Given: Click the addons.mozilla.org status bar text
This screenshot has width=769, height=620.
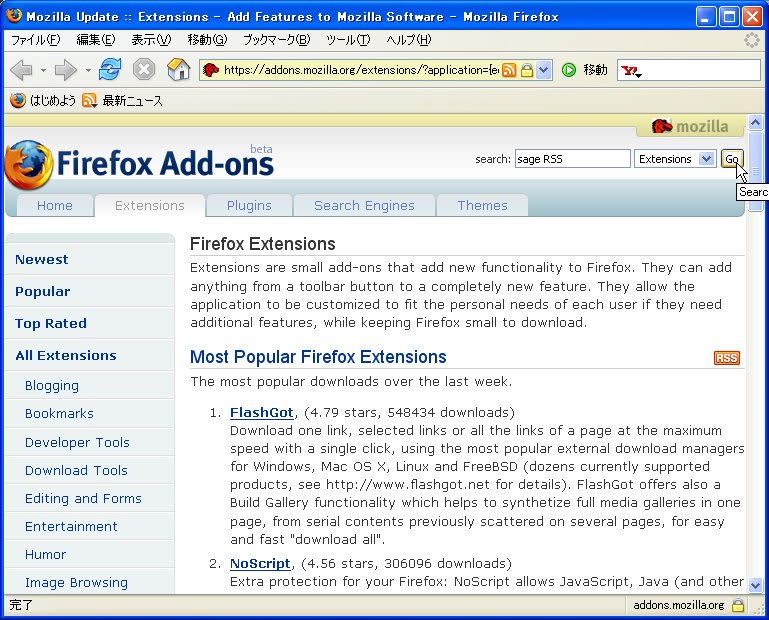Looking at the screenshot, I should [679, 605].
